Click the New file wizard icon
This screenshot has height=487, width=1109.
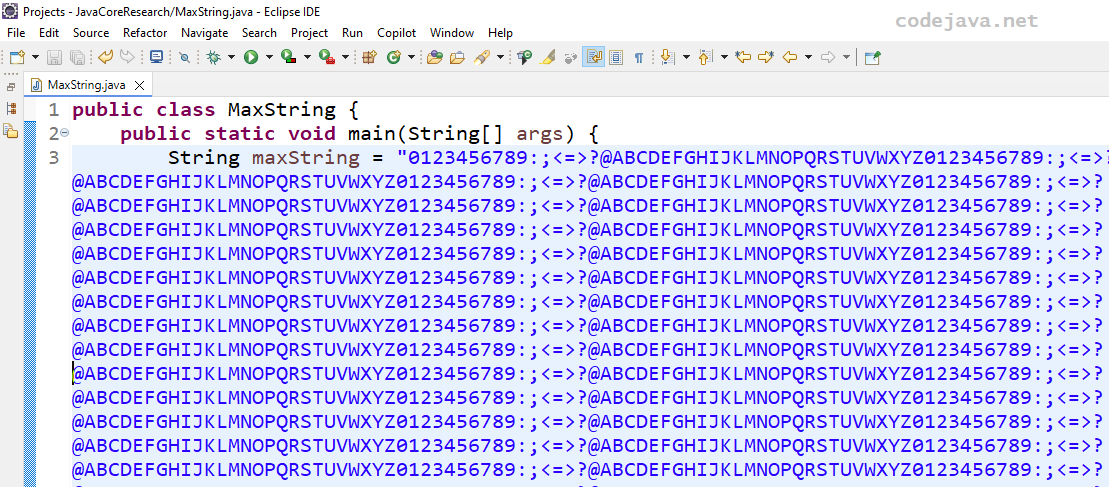point(17,57)
